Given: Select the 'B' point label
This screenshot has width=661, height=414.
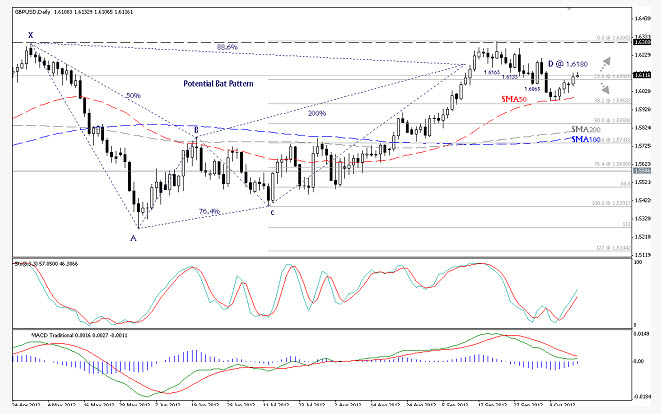Looking at the screenshot, I should click(x=196, y=129).
